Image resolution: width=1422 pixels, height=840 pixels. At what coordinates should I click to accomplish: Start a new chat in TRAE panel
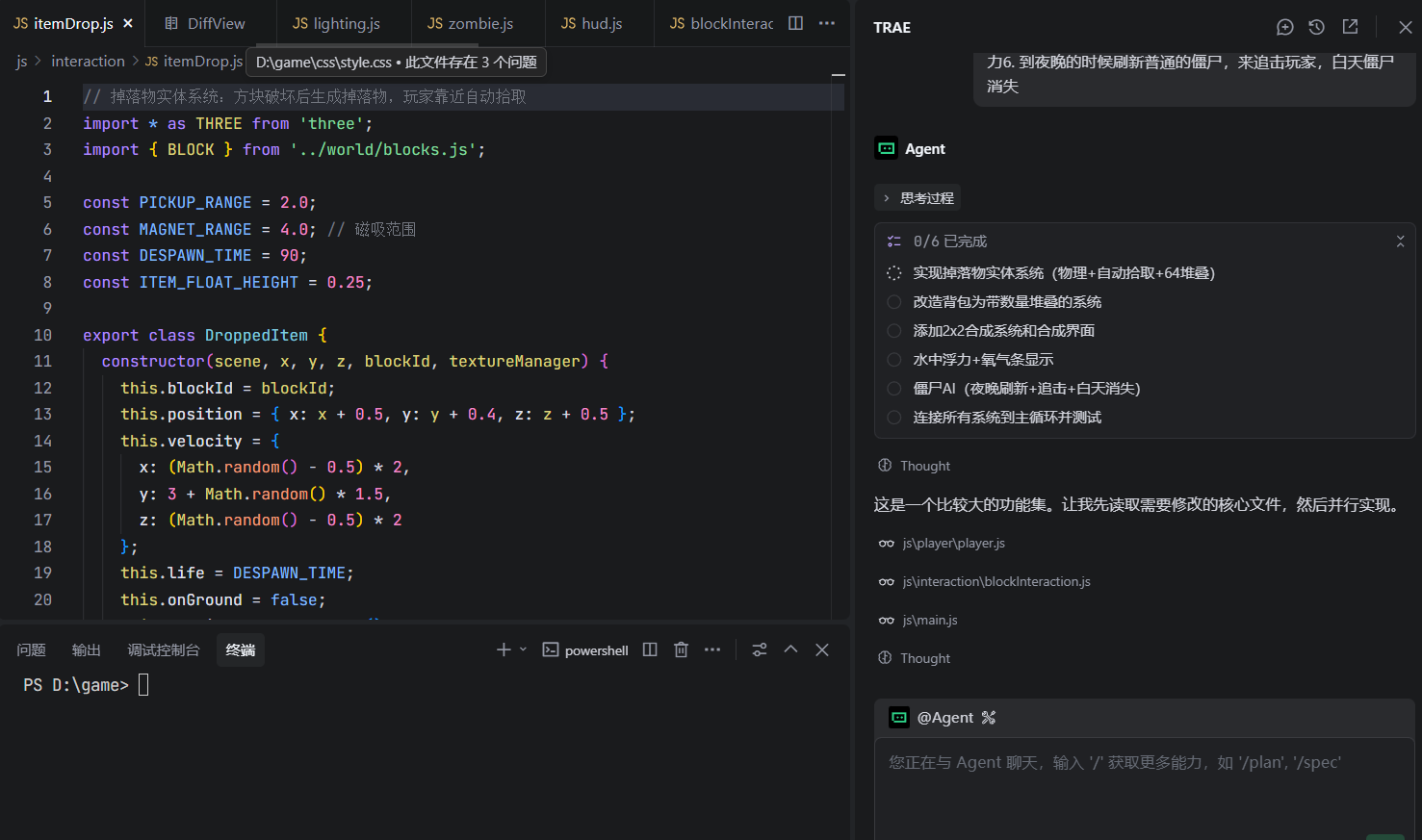pos(1284,27)
